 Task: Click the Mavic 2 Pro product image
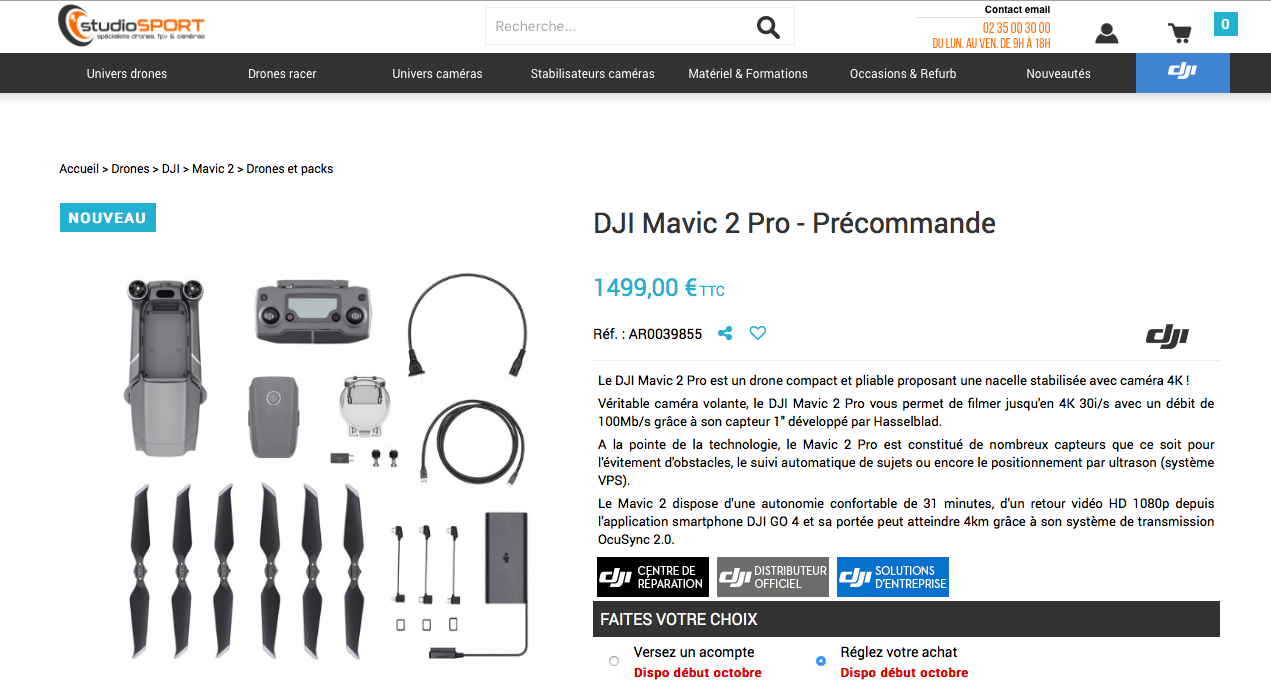(x=328, y=465)
